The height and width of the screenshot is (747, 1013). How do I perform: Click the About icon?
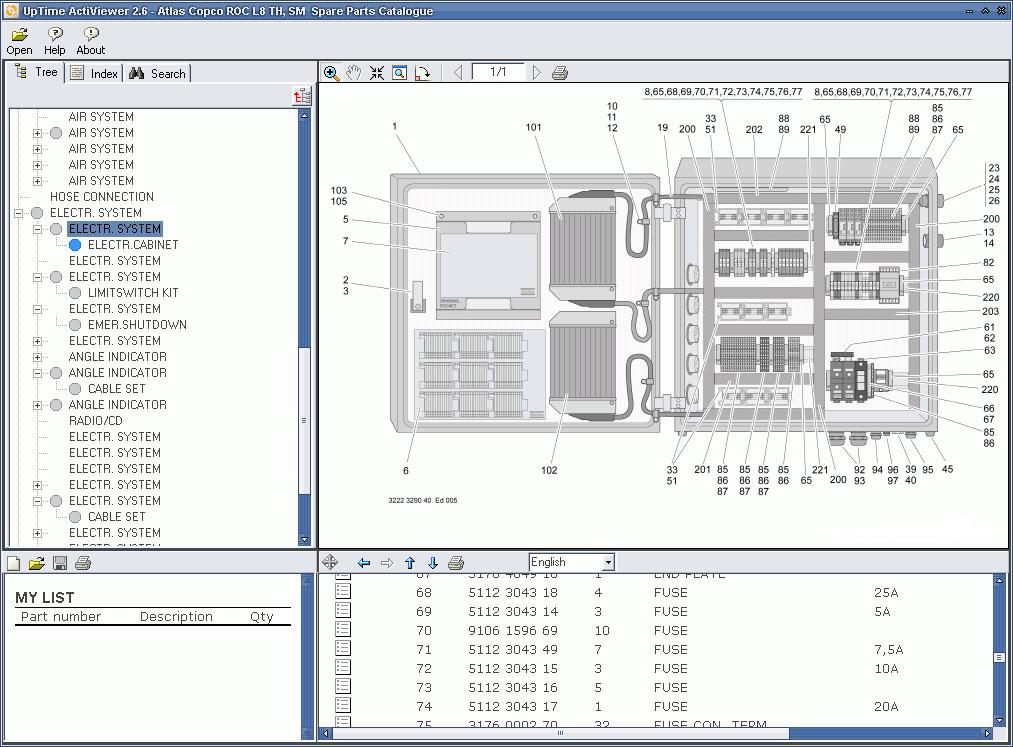point(91,34)
